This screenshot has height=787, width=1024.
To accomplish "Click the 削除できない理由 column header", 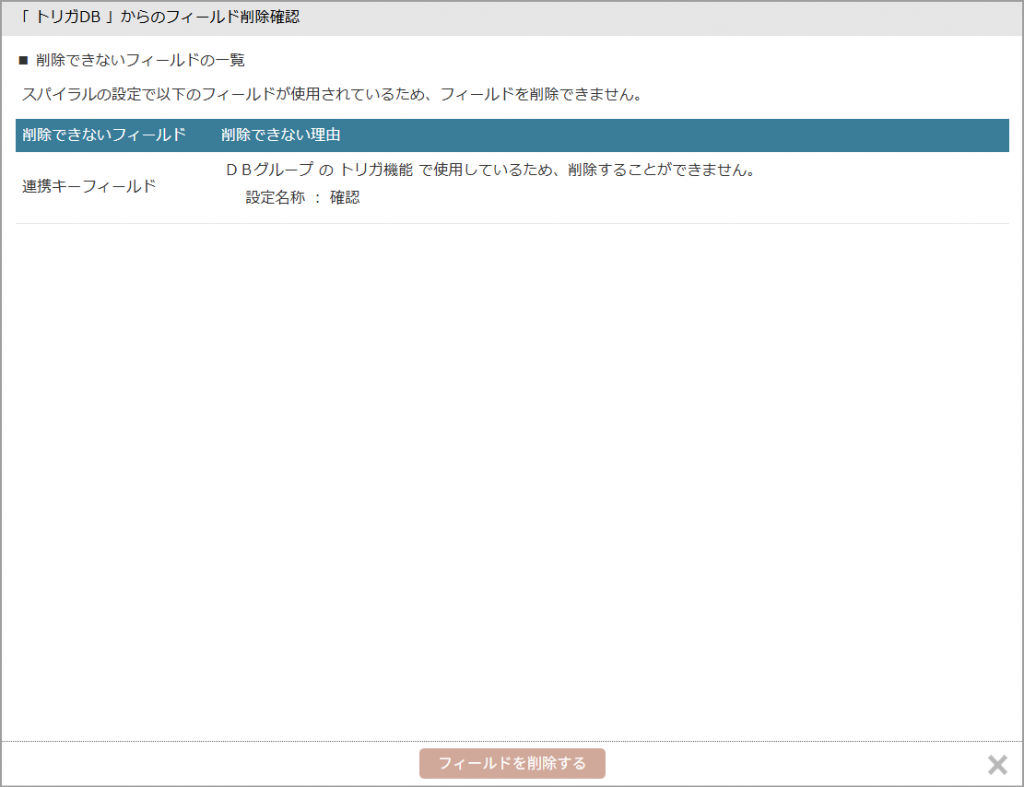I will pyautogui.click(x=281, y=135).
